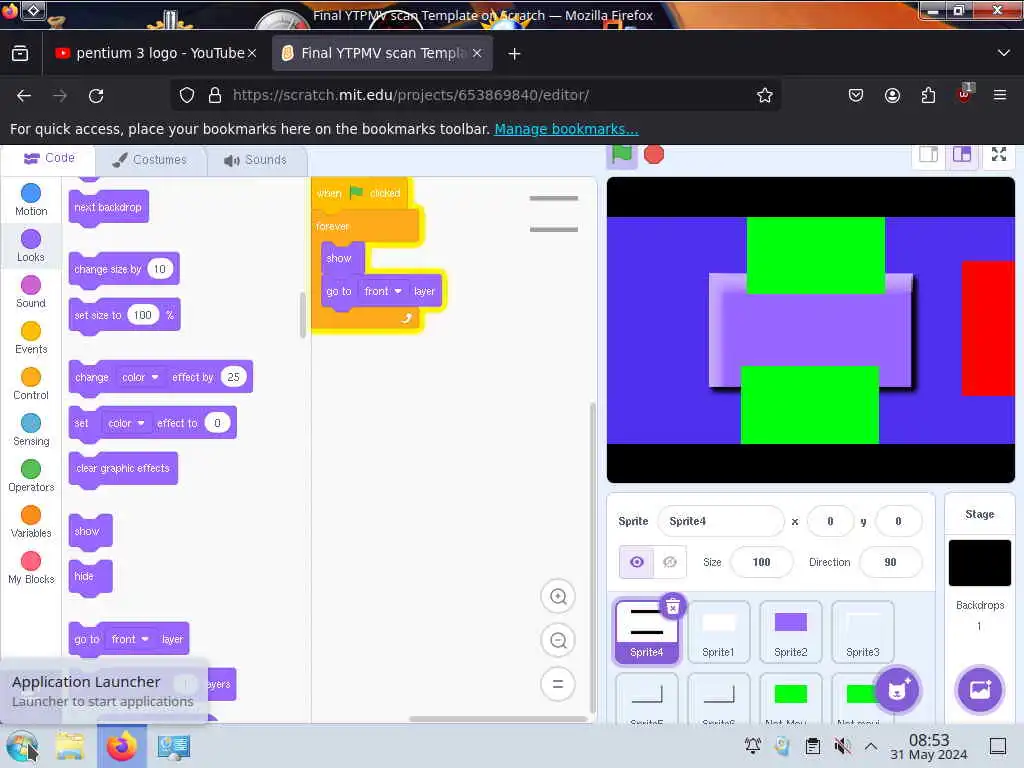Click the next backdrop block
This screenshot has height=768, width=1024.
pyautogui.click(x=108, y=208)
